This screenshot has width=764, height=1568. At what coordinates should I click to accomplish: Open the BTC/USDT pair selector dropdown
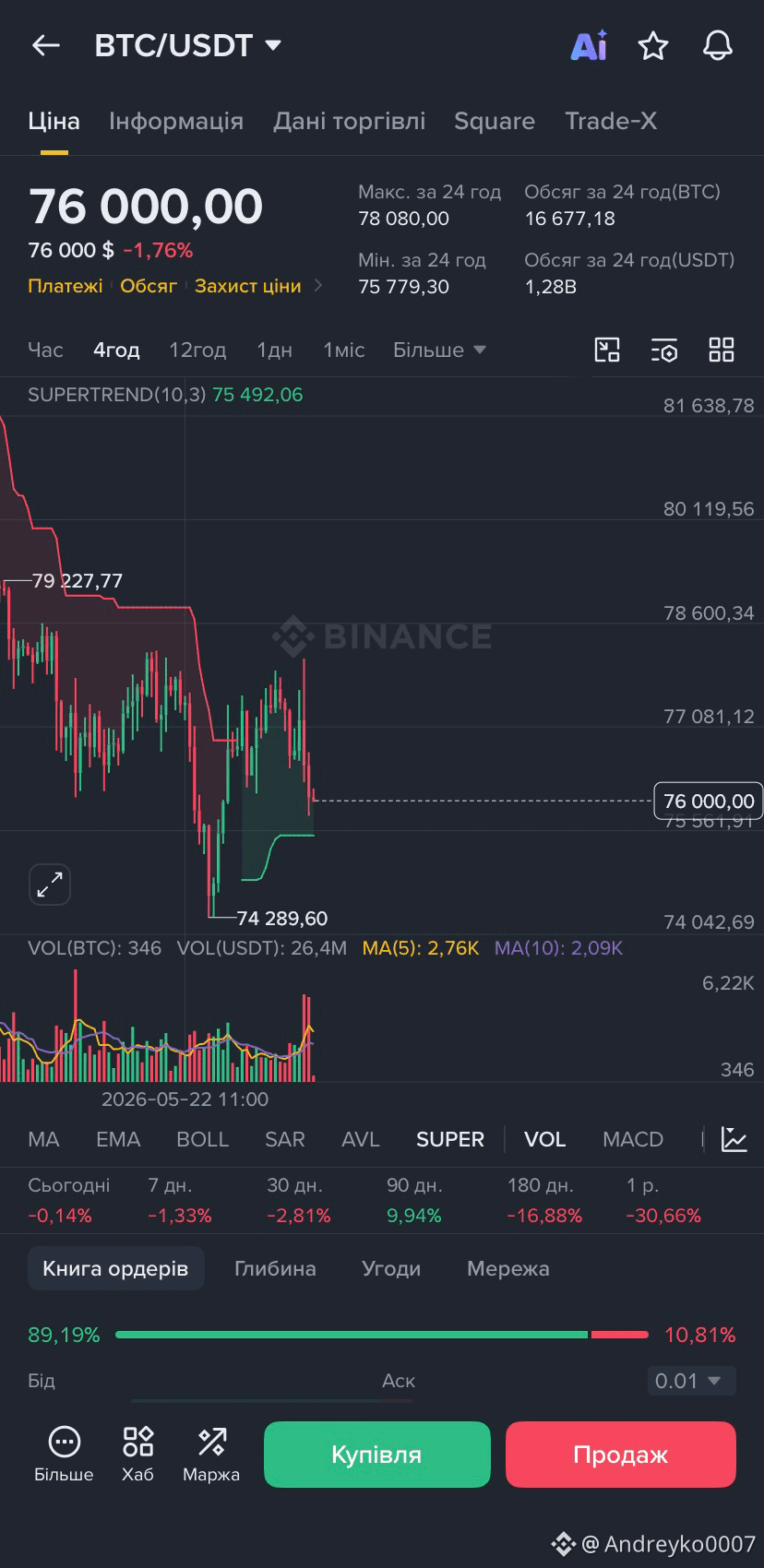(188, 45)
